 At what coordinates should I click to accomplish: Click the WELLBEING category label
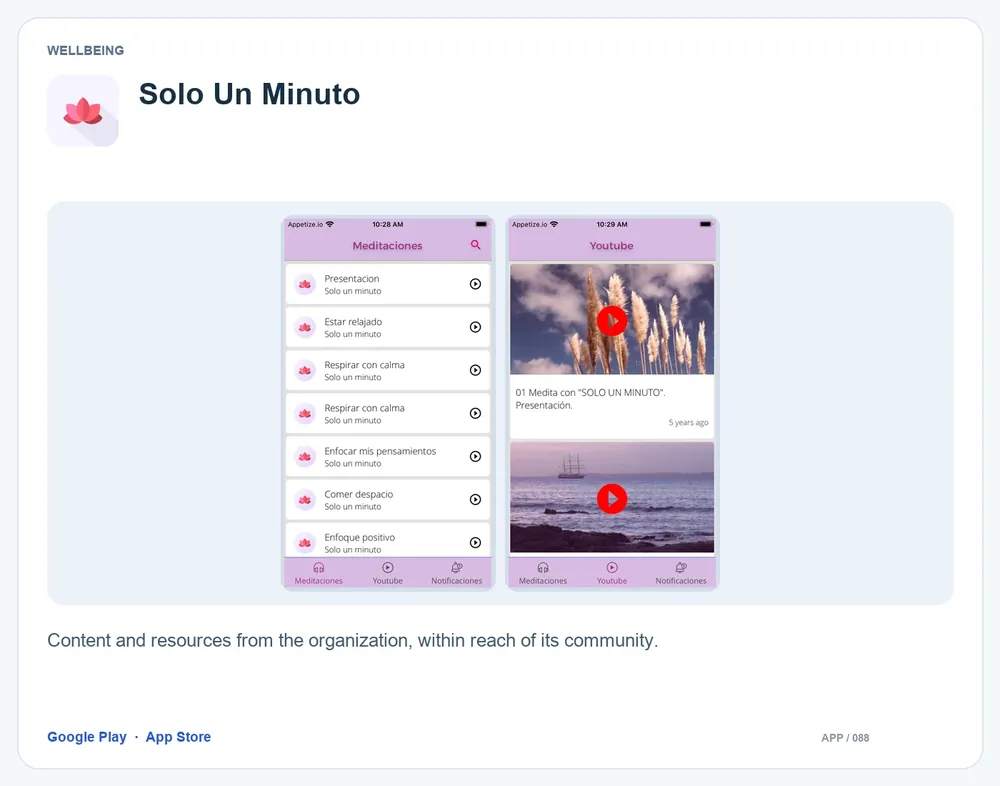(x=85, y=50)
